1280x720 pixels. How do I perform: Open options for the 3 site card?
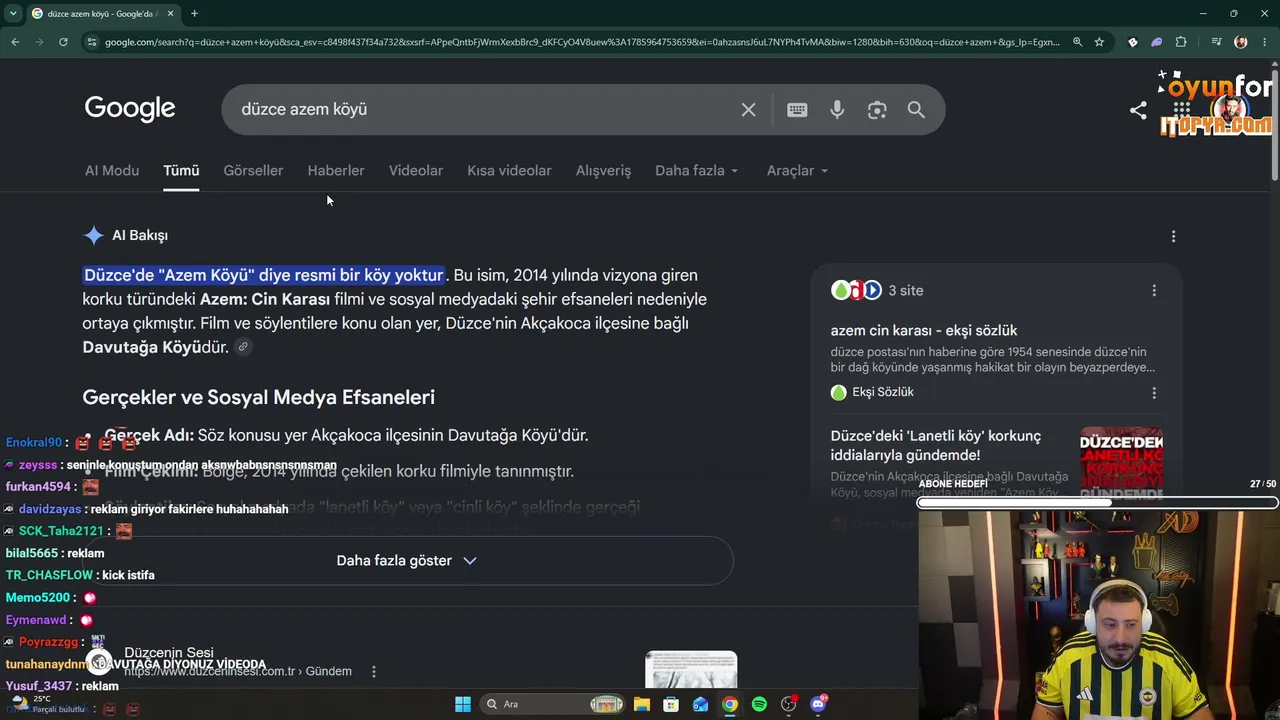coord(1154,290)
